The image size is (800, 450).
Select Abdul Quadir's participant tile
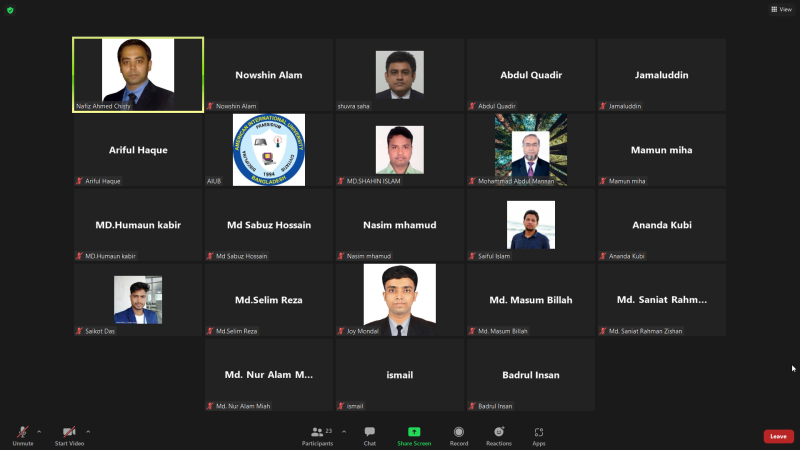tap(530, 75)
